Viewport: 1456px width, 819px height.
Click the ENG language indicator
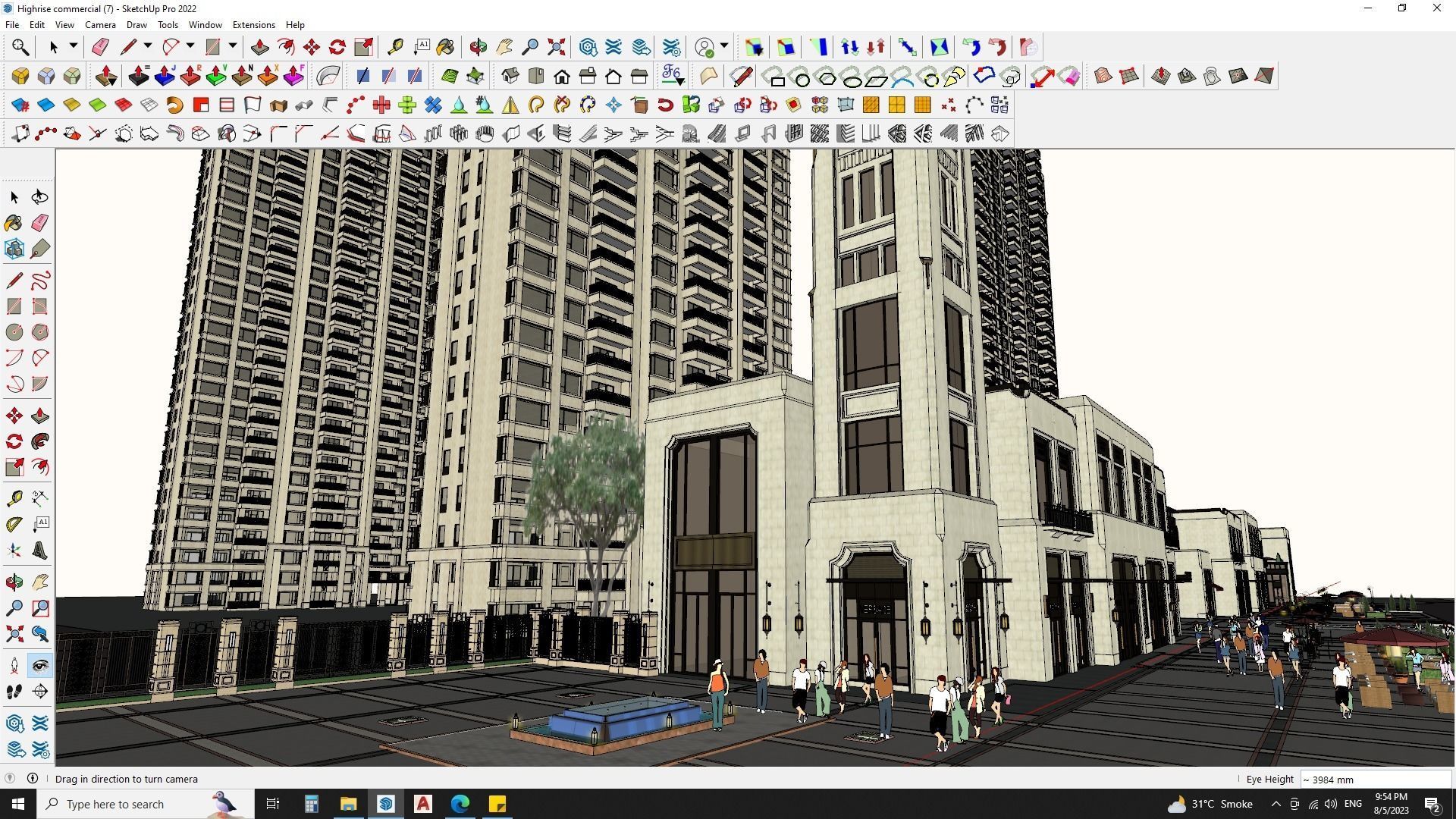tap(1353, 804)
